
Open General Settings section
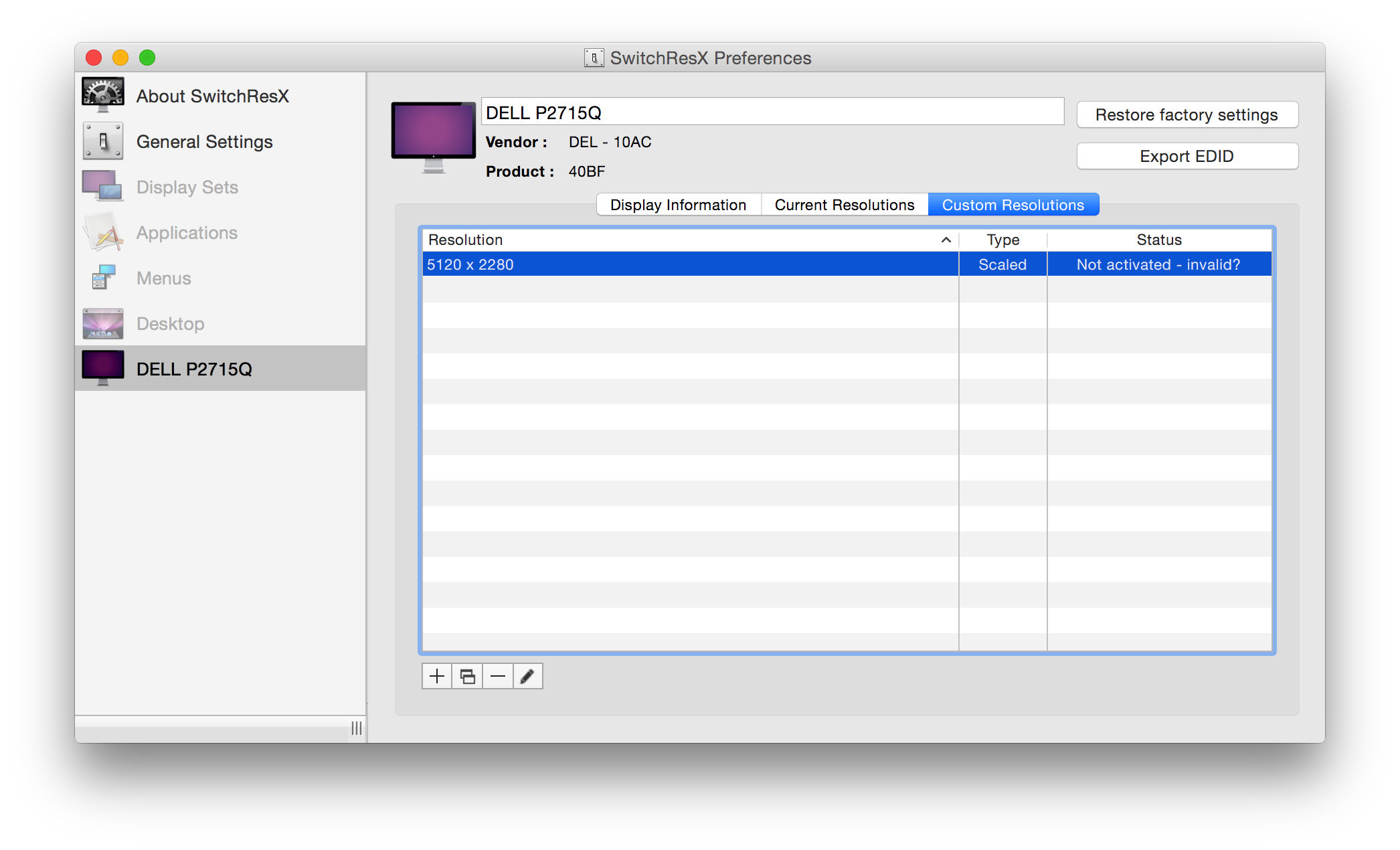tap(205, 141)
